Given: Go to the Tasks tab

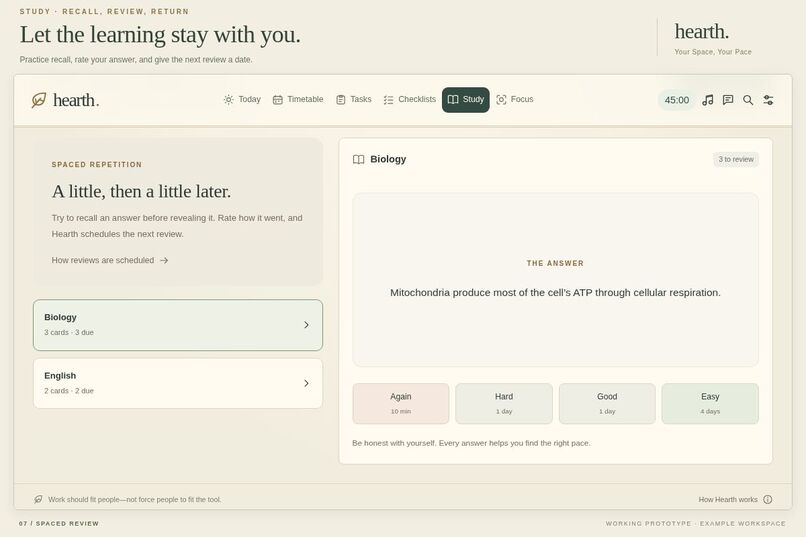Looking at the screenshot, I should (x=354, y=100).
